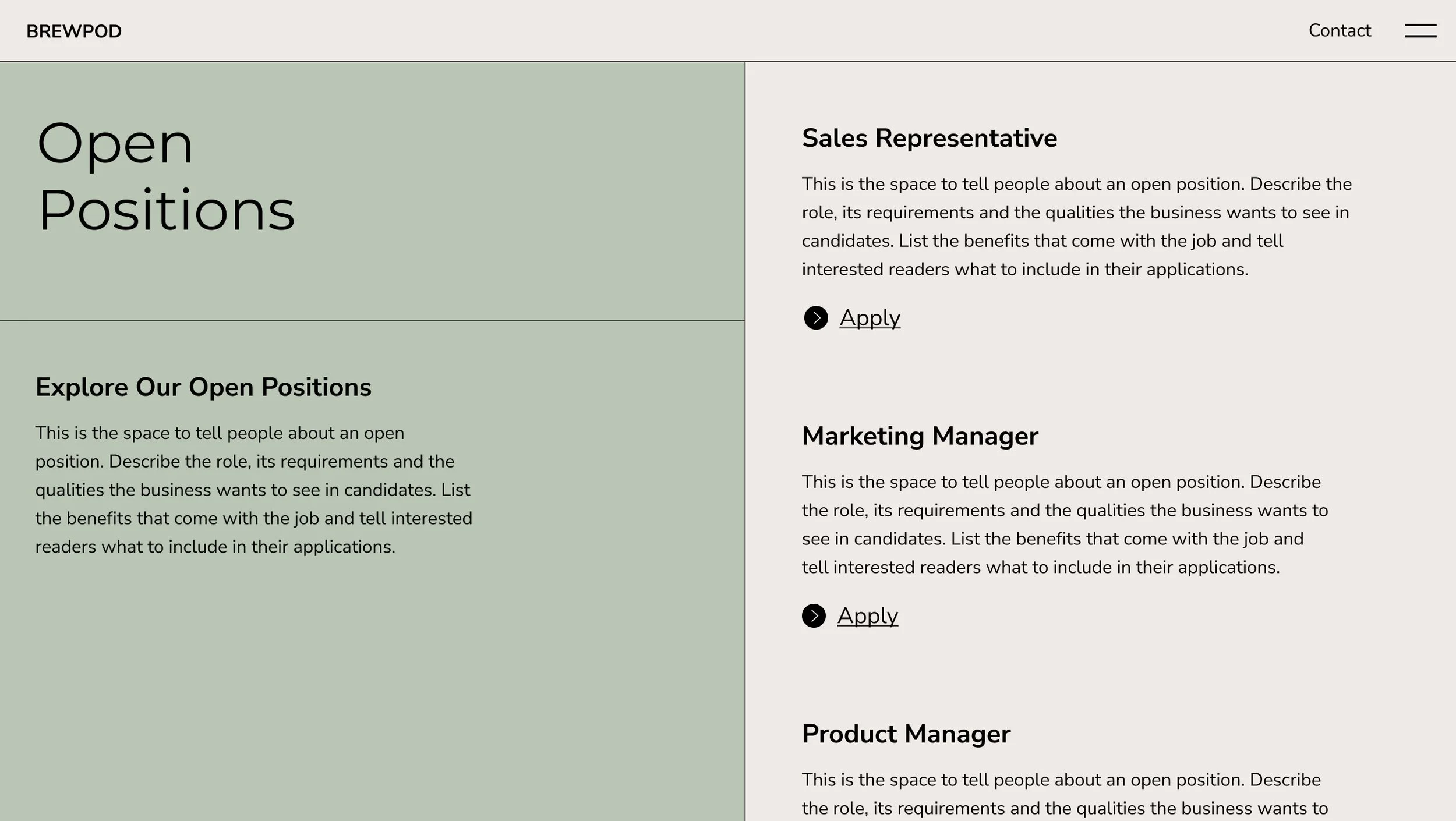Viewport: 1456px width, 821px height.
Task: Click arrow circle icon under Marketing Manager
Action: coord(814,615)
